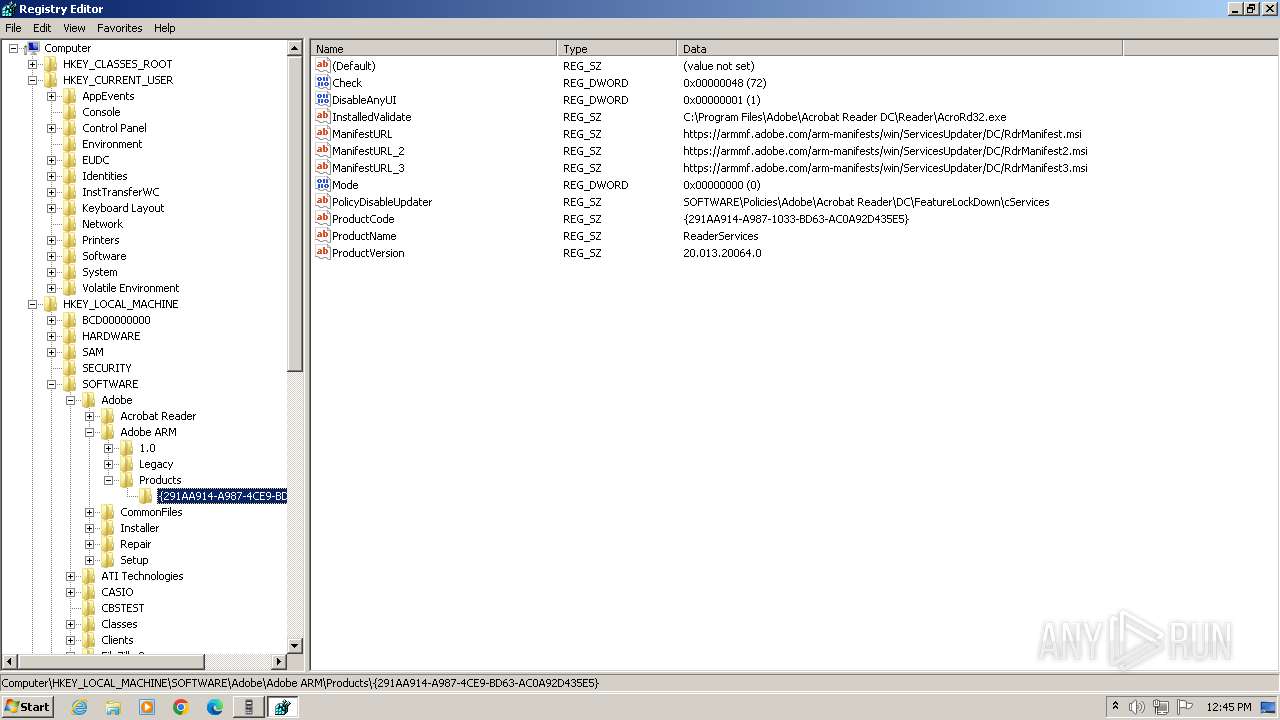1280x720 pixels.
Task: Collapse HKEY_LOCAL_MACHINE node
Action: point(32,304)
